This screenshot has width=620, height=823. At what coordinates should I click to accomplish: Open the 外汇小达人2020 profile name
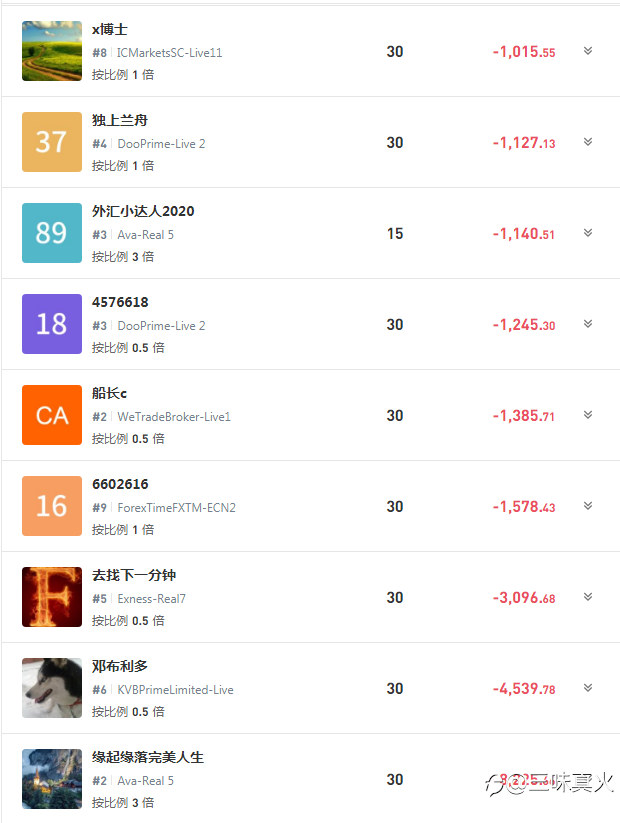pos(143,211)
